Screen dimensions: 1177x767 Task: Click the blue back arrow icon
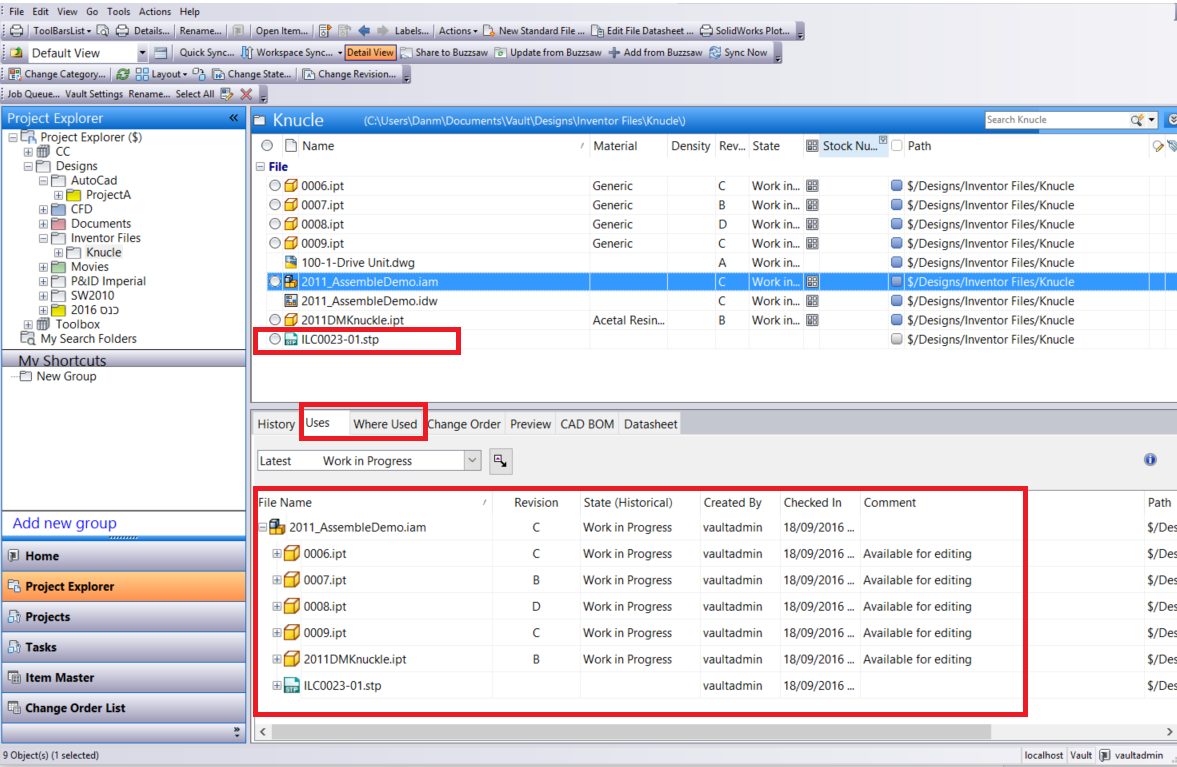[x=364, y=31]
